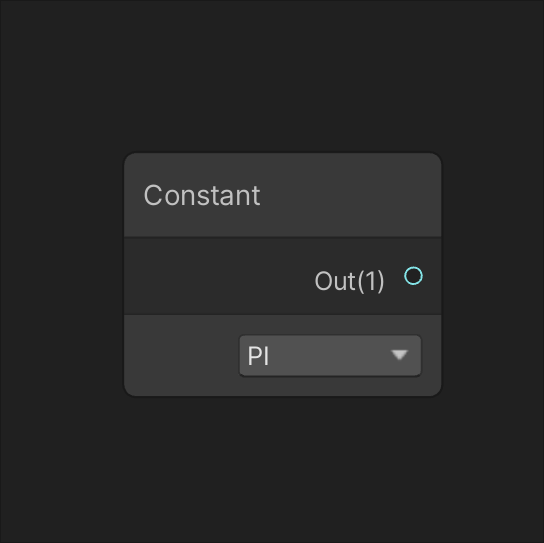The height and width of the screenshot is (543, 544).
Task: Click the cyan Out(1) output port circle
Action: coord(413,276)
